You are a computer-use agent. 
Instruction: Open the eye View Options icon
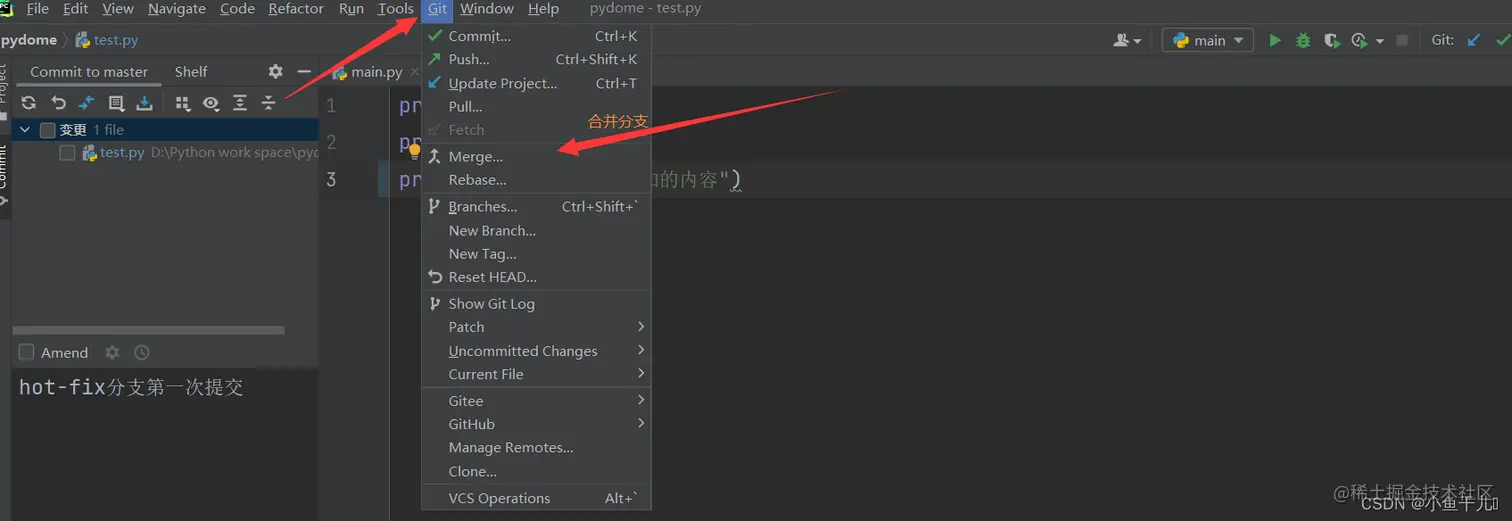[x=211, y=103]
